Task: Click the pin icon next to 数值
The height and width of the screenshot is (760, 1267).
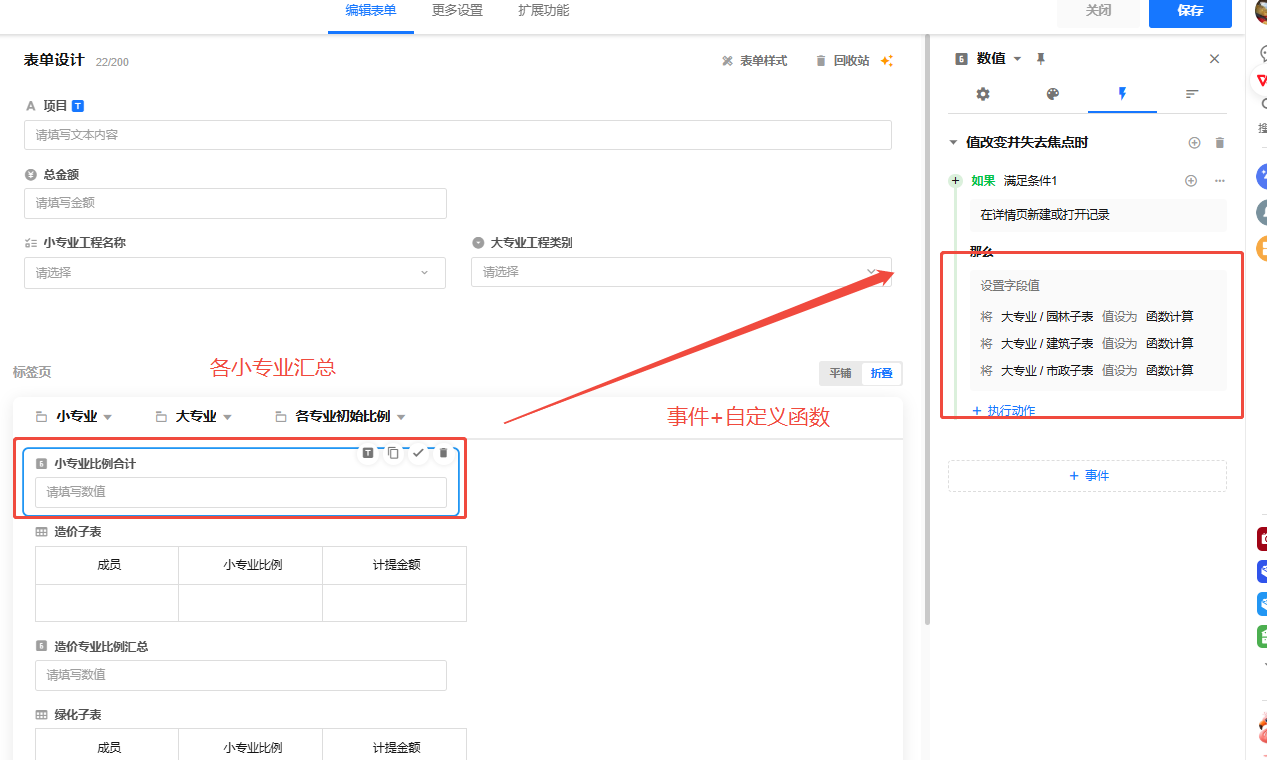Action: click(1040, 59)
